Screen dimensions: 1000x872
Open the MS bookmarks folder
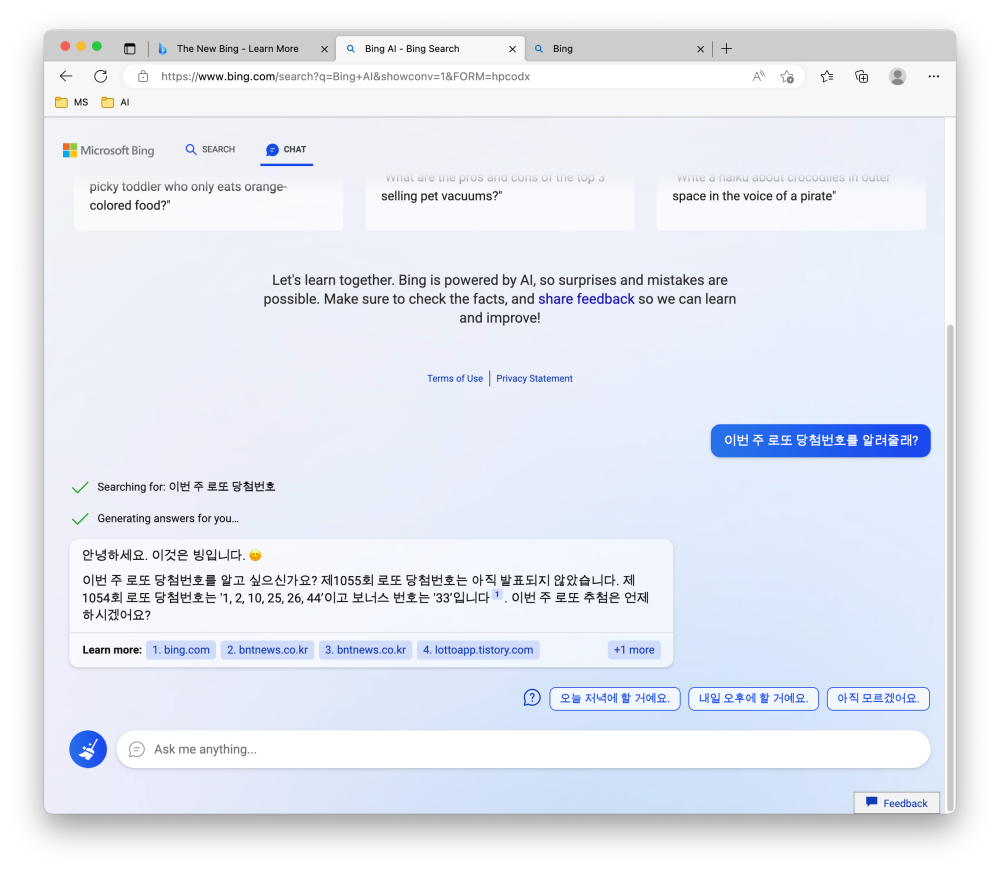(71, 102)
